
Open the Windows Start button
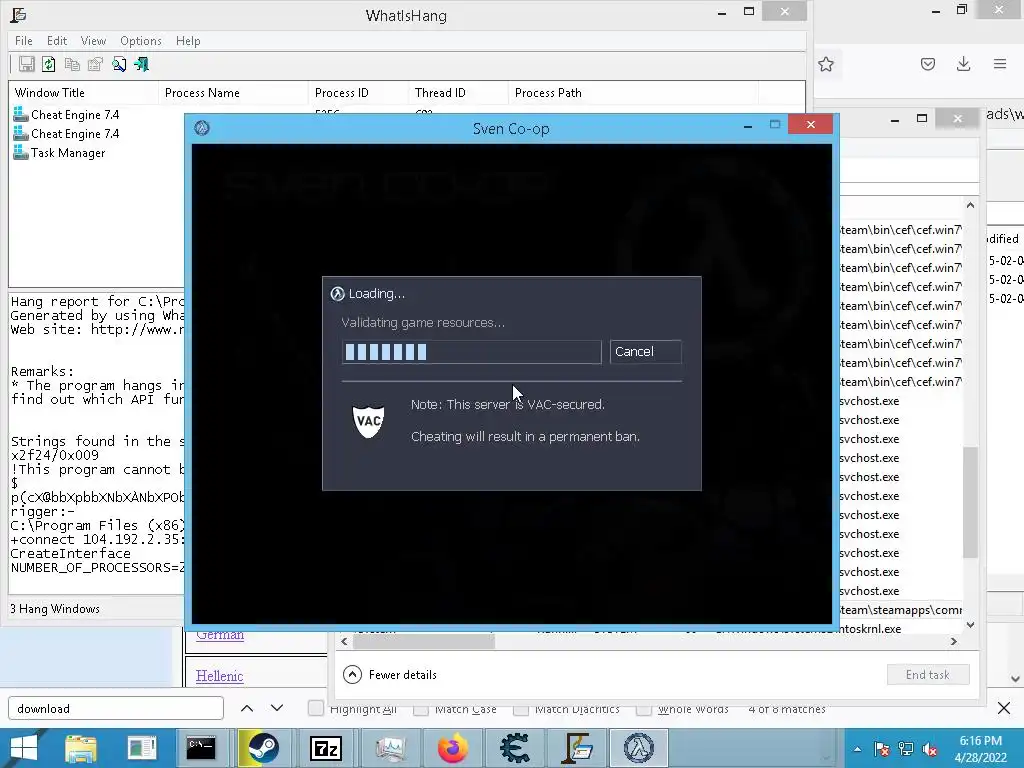point(24,748)
